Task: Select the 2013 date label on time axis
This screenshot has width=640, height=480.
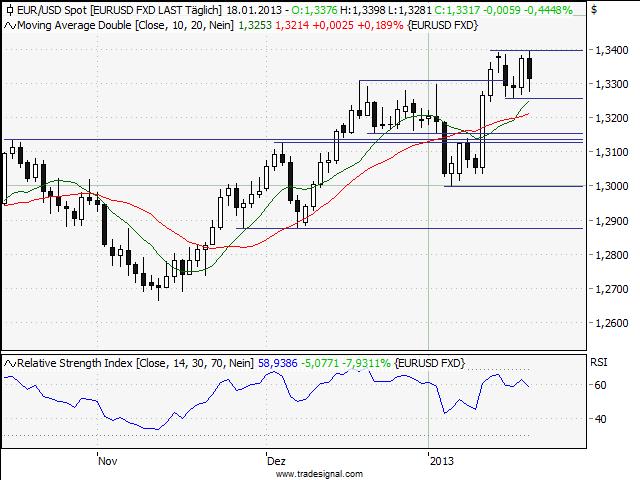Action: point(441,462)
